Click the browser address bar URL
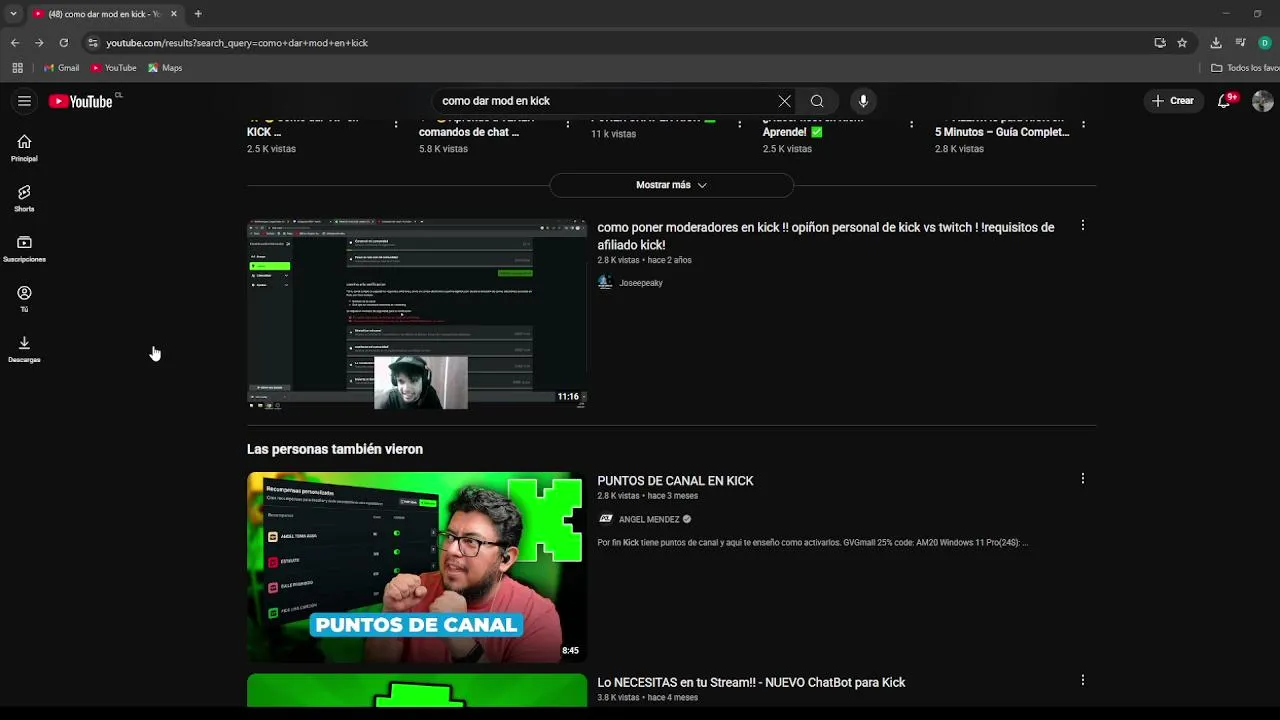1280x720 pixels. [x=237, y=43]
